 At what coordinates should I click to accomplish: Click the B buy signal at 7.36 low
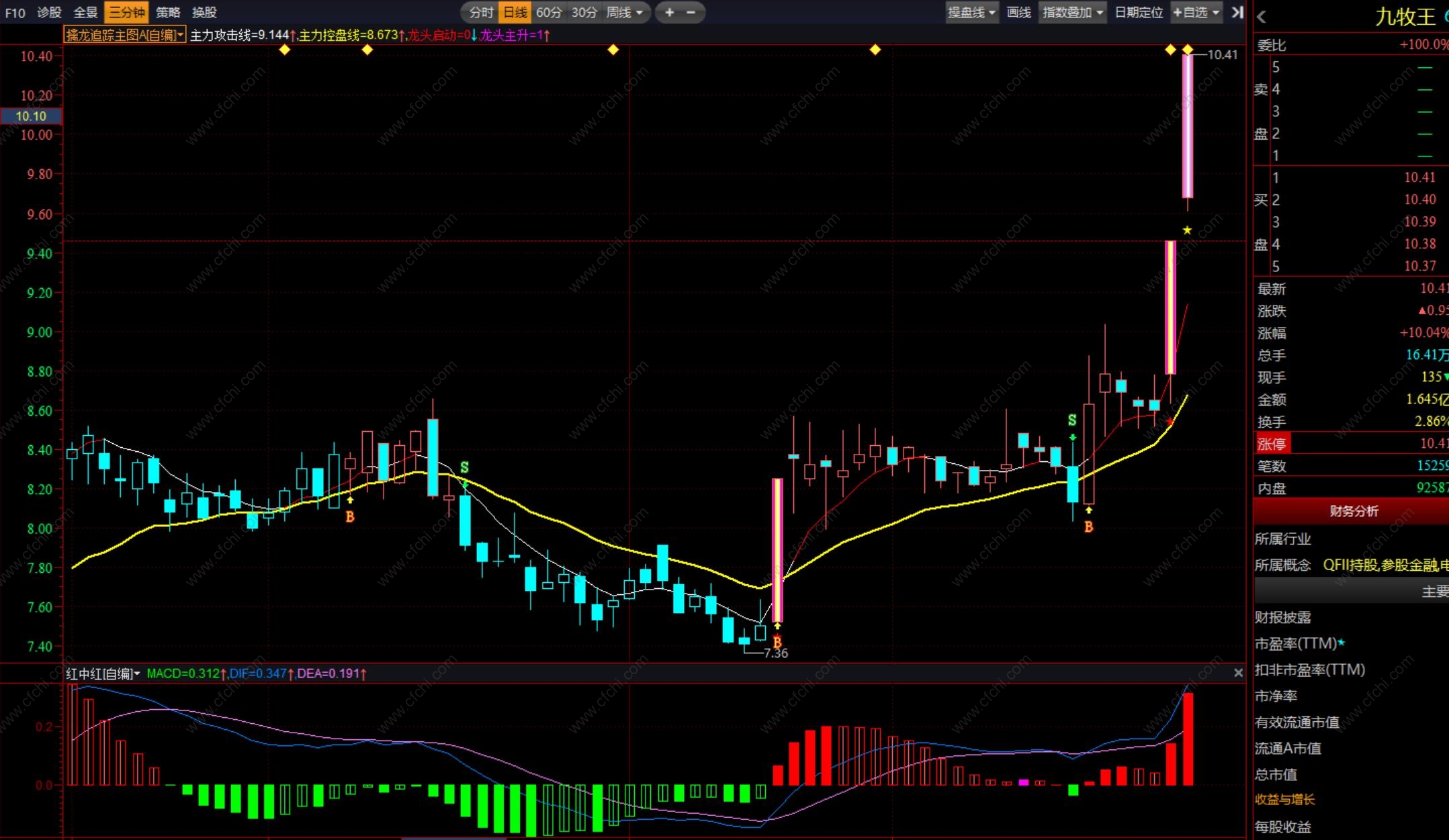(777, 641)
